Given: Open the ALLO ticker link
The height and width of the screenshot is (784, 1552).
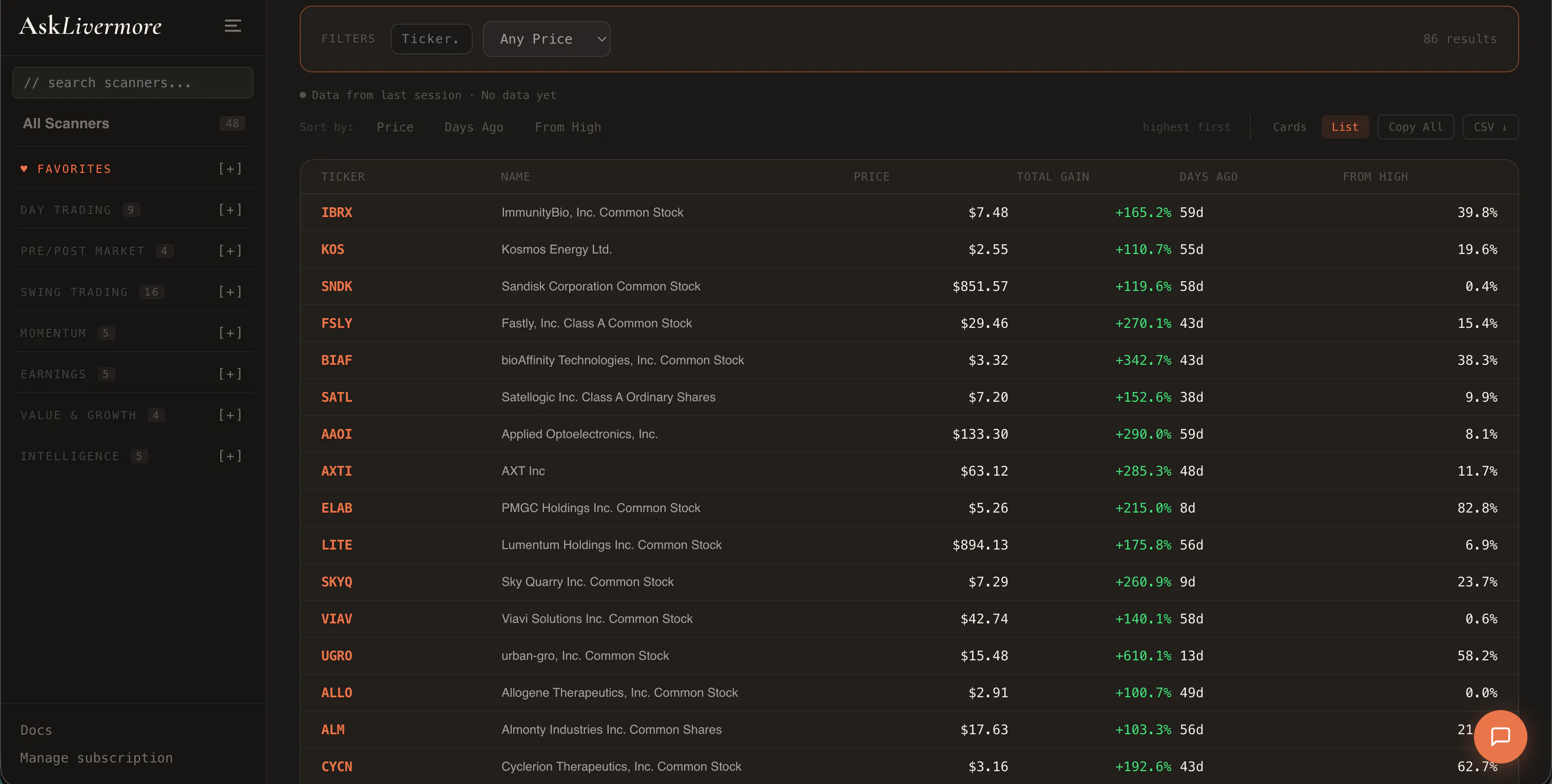Looking at the screenshot, I should click(x=337, y=693).
